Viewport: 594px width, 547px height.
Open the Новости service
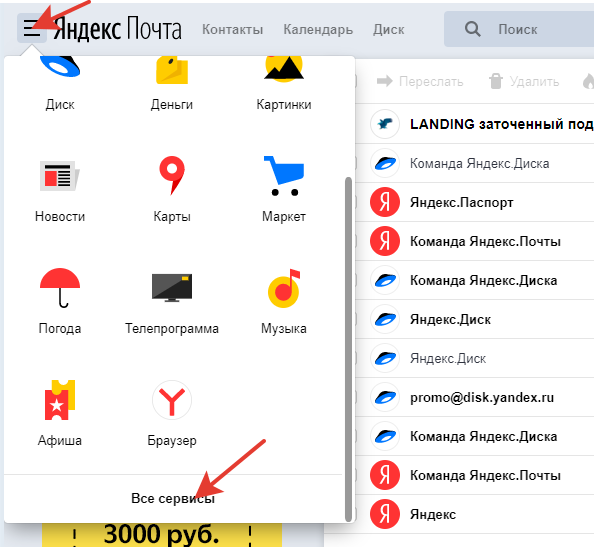[59, 175]
